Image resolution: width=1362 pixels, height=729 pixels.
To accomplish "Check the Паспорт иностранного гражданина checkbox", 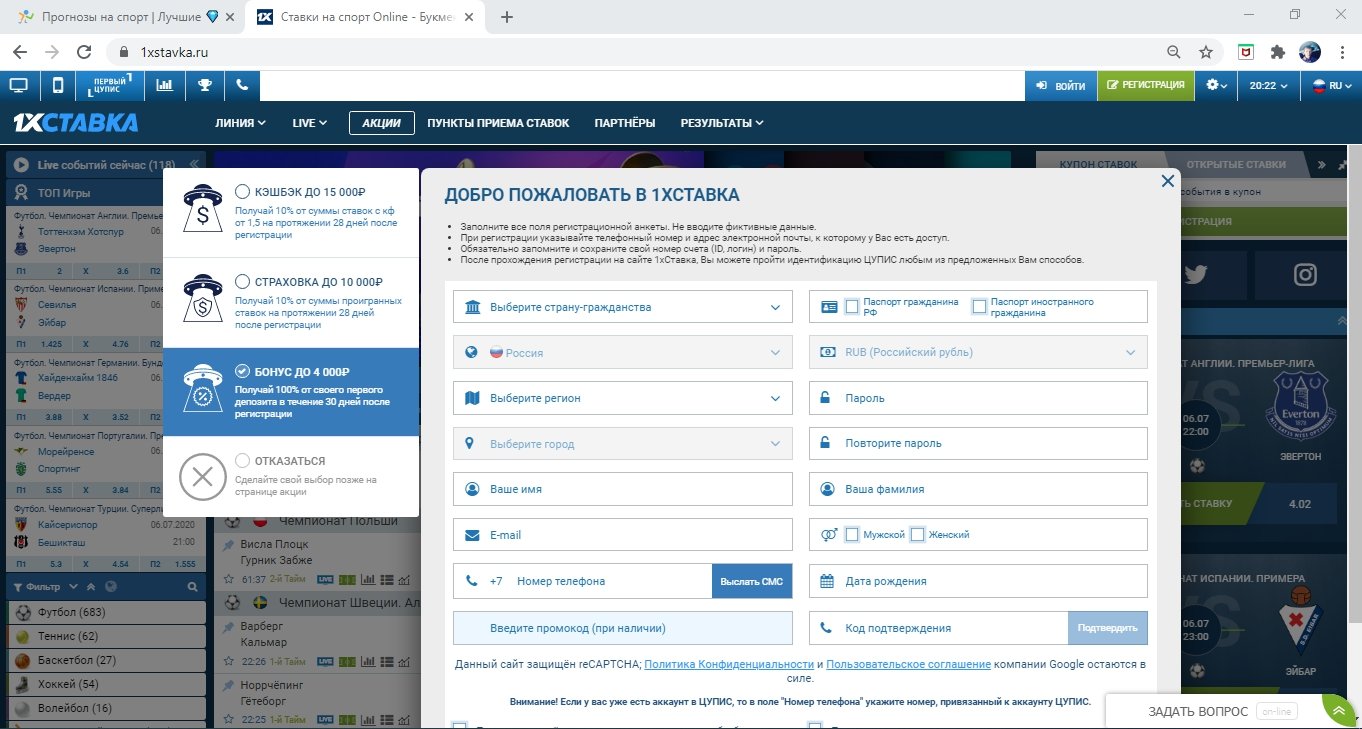I will [979, 307].
